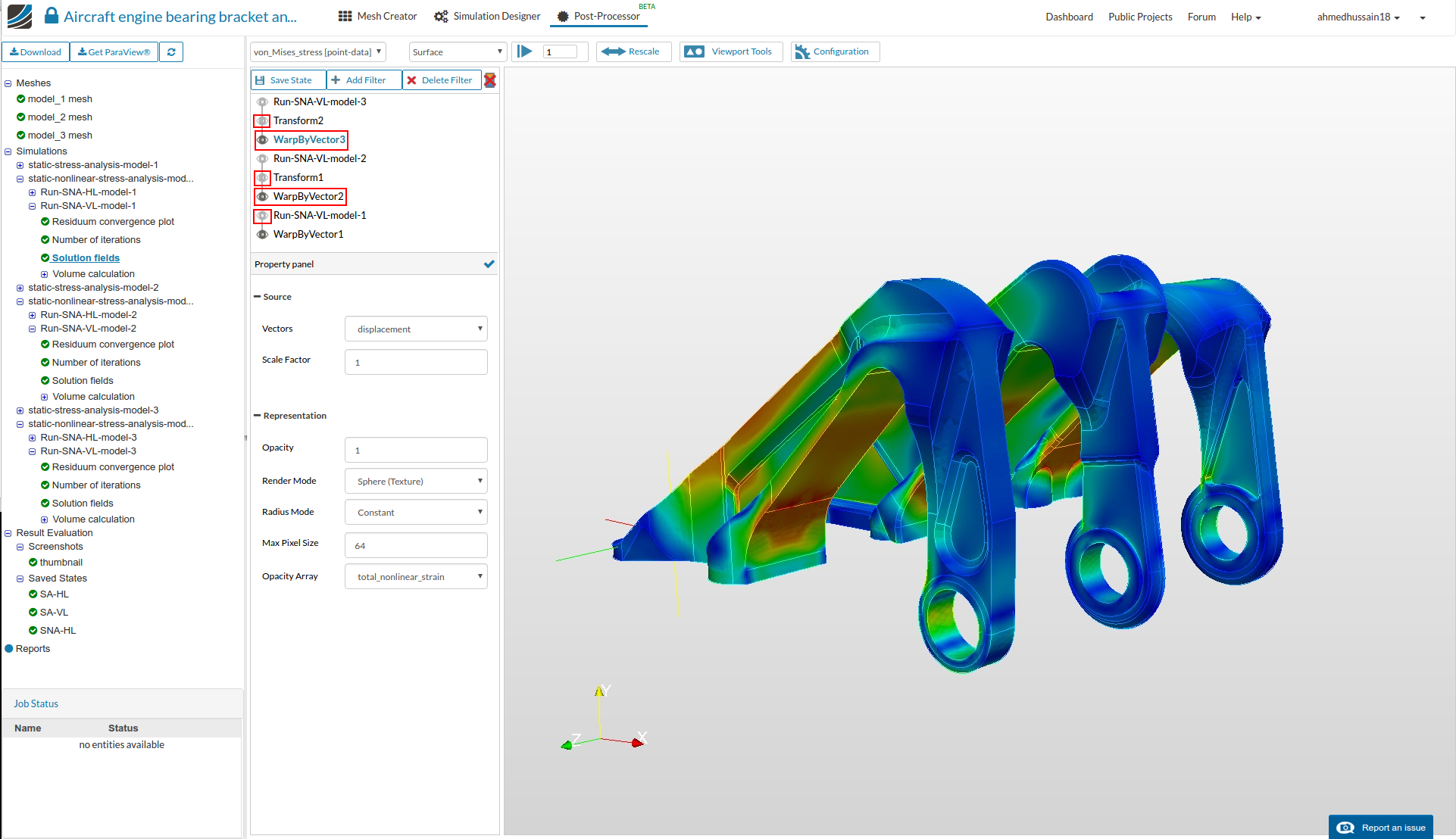The height and width of the screenshot is (839, 1456).
Task: Click the play animation button
Action: (x=524, y=51)
